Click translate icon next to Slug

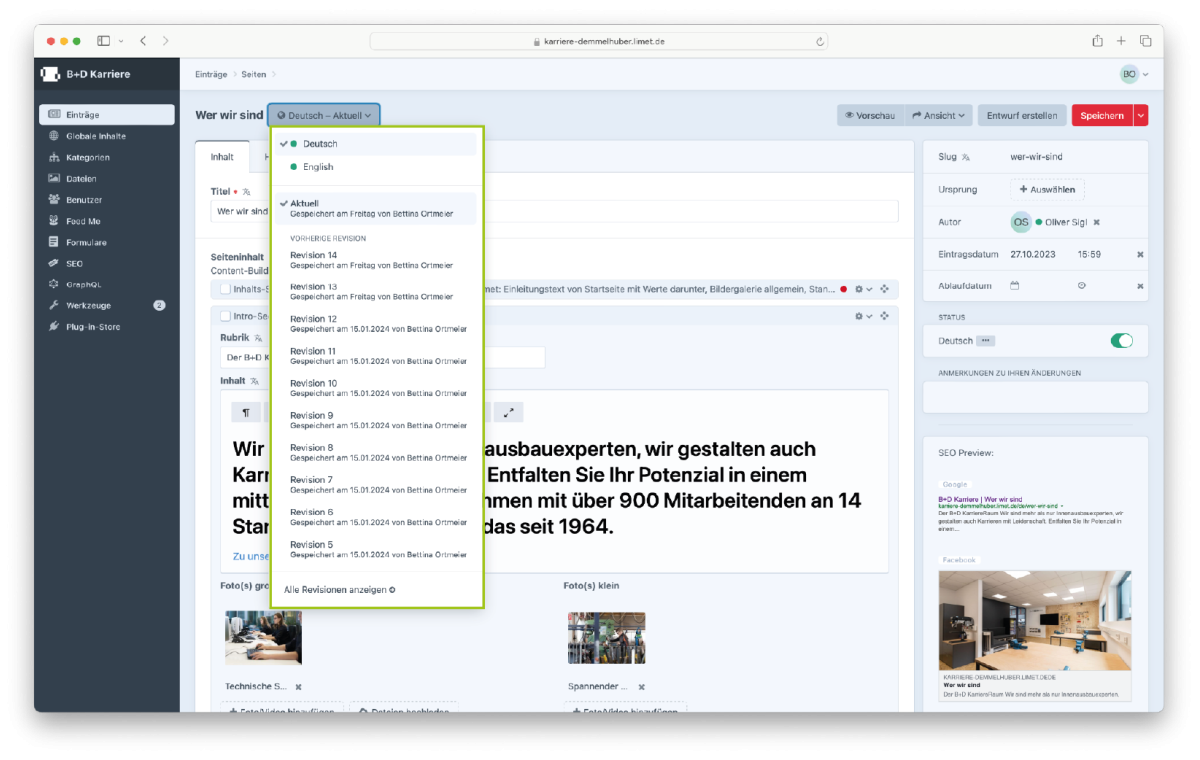966,158
